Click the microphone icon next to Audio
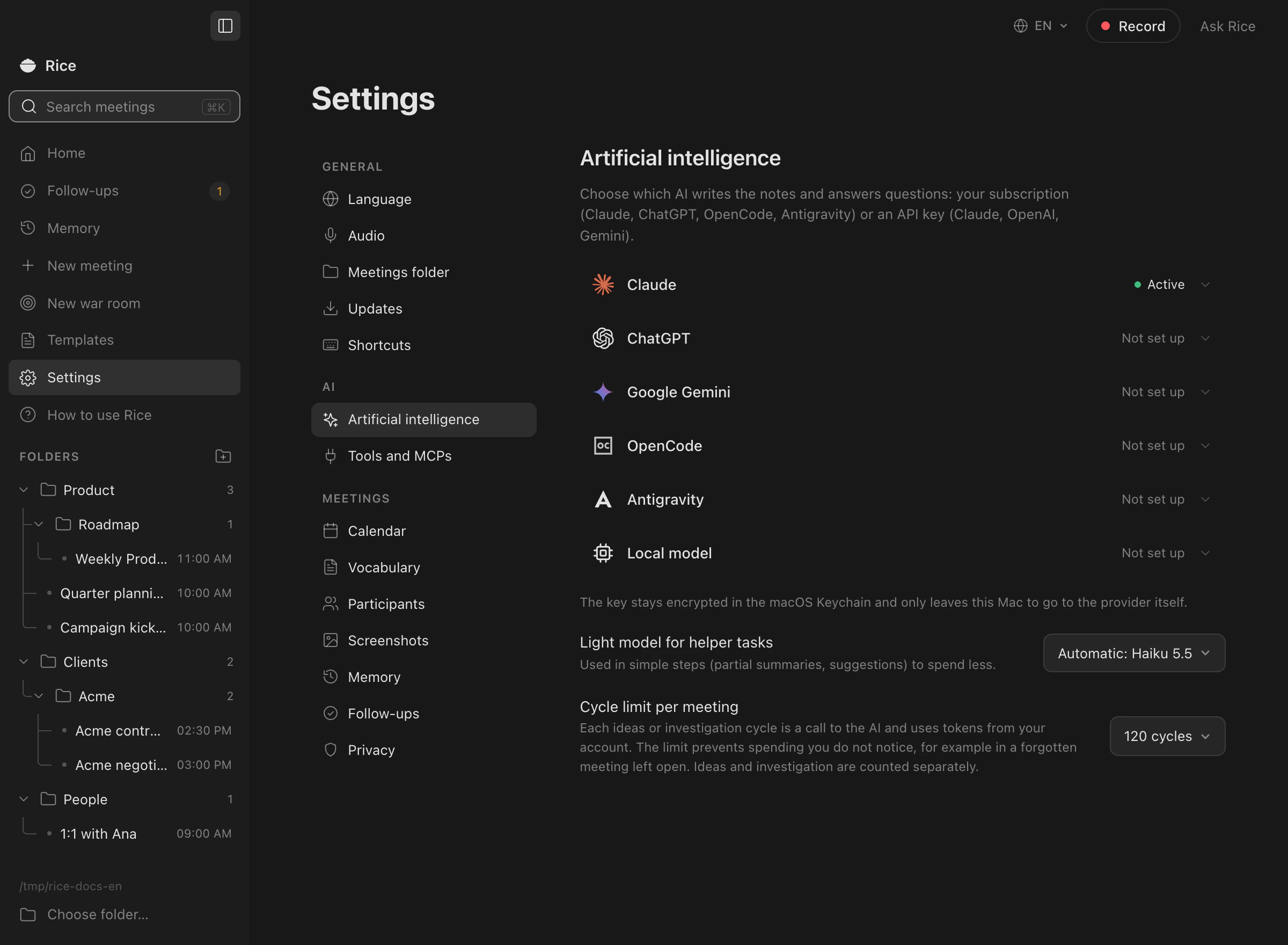 [331, 235]
